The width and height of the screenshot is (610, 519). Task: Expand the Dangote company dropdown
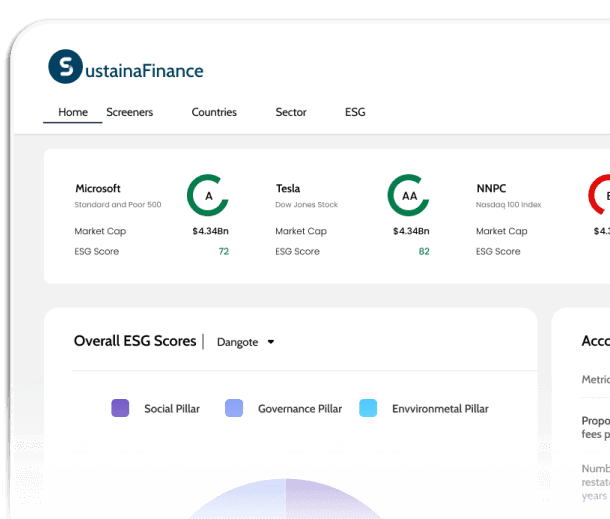point(245,342)
